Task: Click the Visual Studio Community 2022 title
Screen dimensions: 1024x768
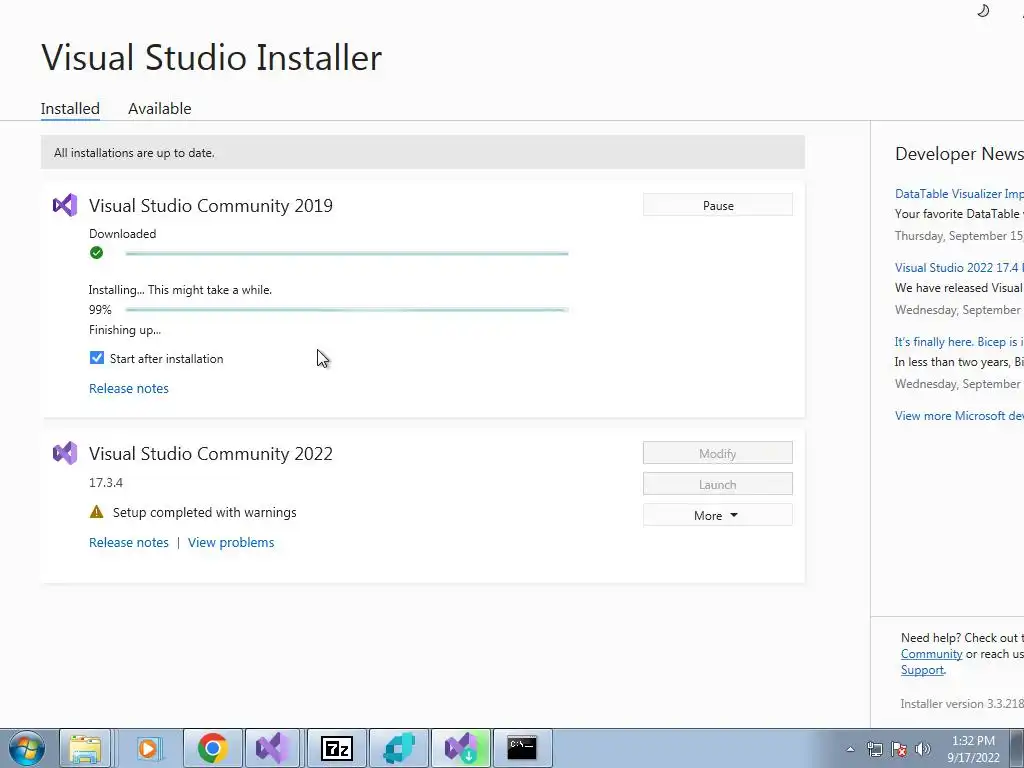Action: (x=211, y=454)
